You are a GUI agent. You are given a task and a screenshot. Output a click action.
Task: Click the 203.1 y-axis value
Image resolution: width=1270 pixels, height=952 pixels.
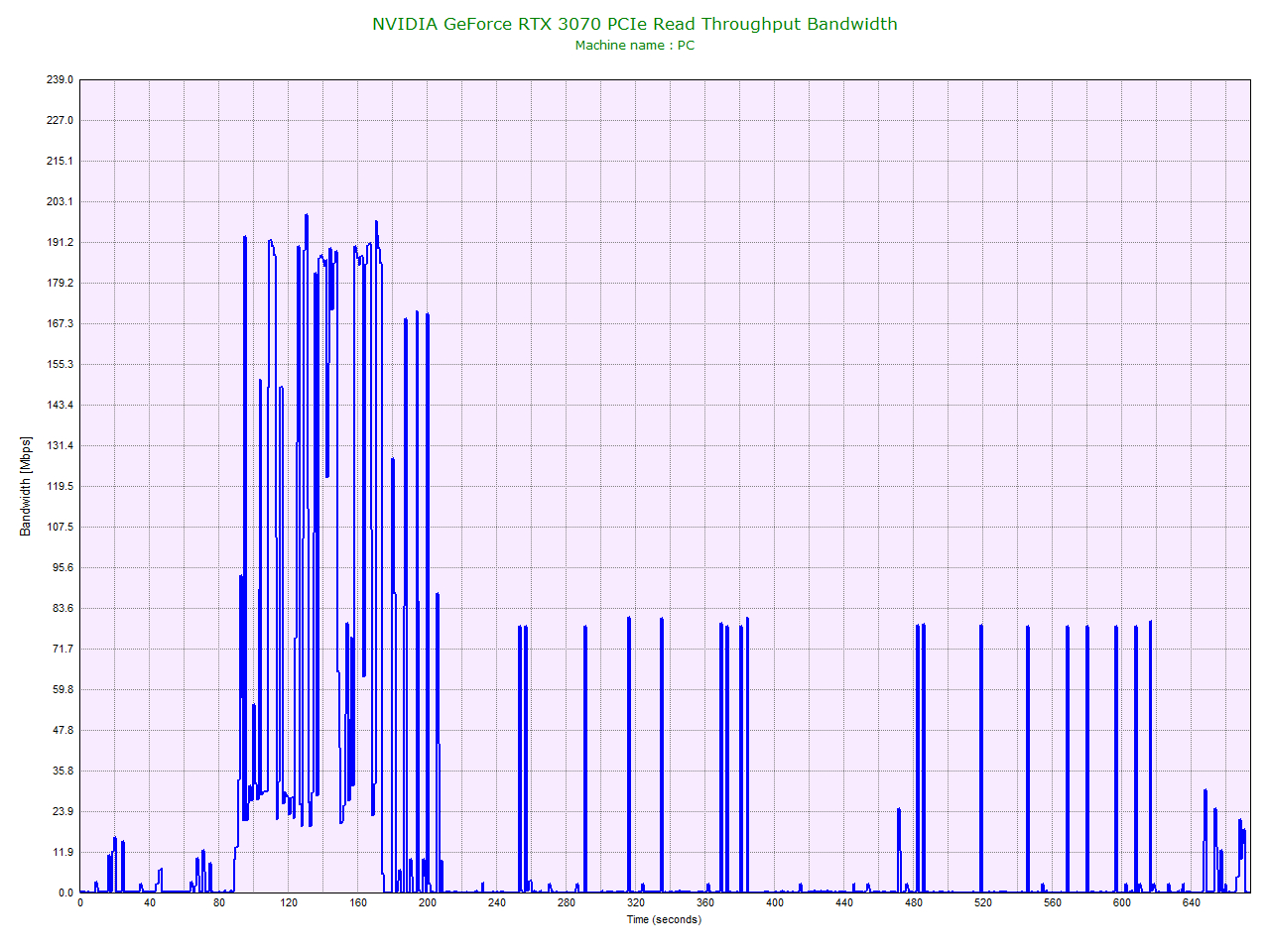[x=61, y=201]
